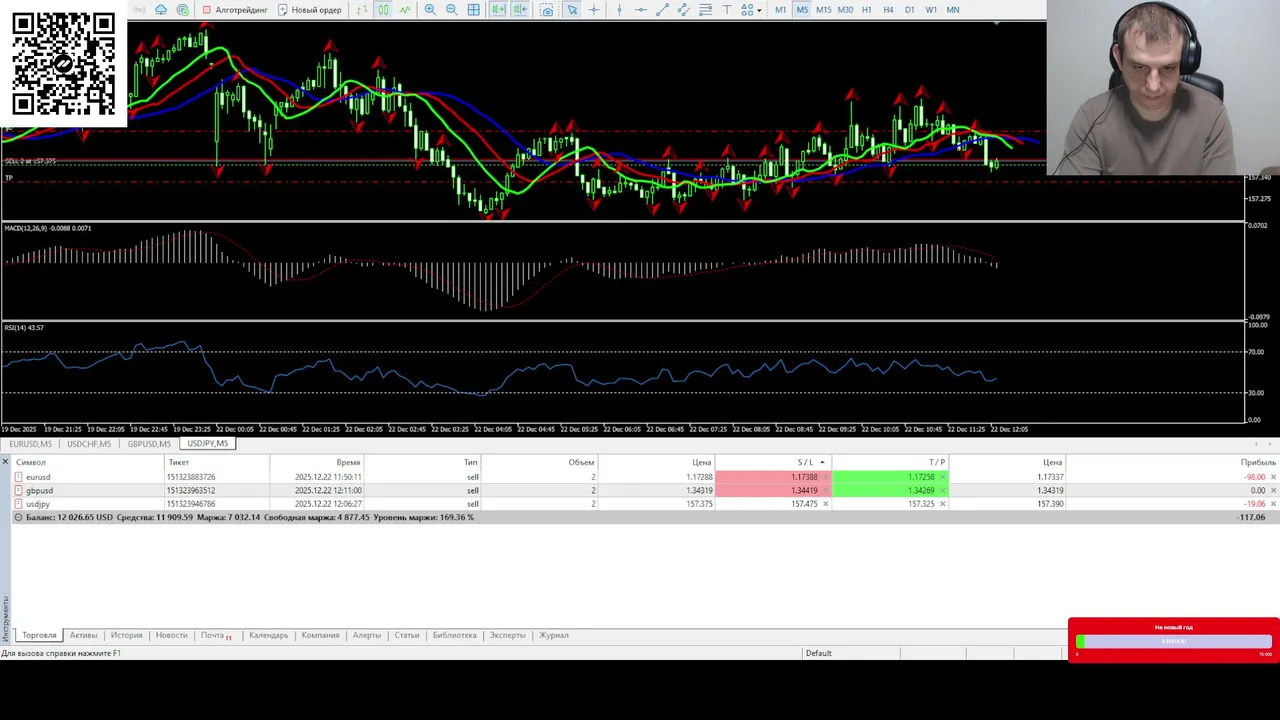Open the USDCHF,M5 chart tab
The width and height of the screenshot is (1280, 720).
89,444
